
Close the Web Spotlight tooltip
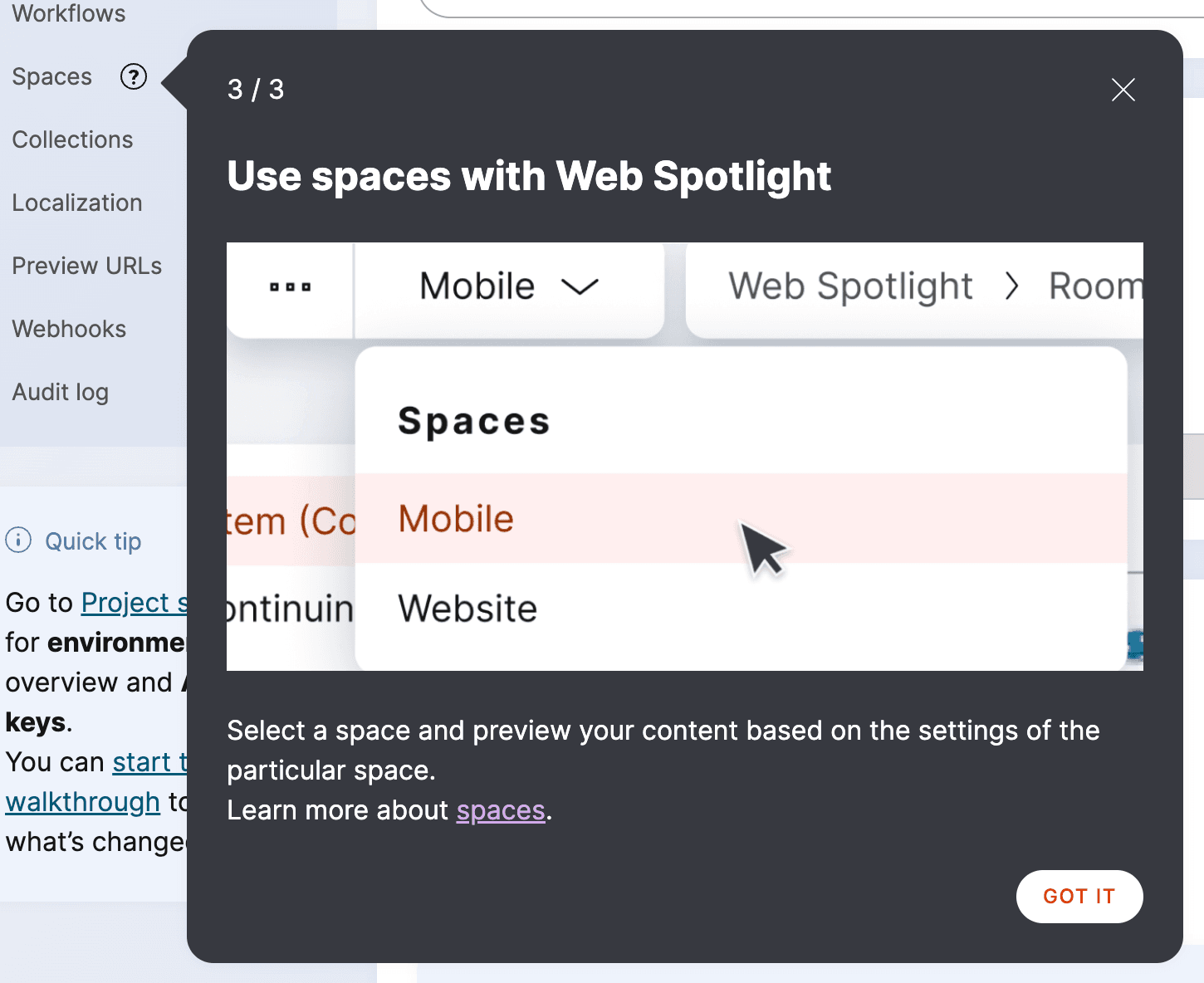click(1123, 90)
